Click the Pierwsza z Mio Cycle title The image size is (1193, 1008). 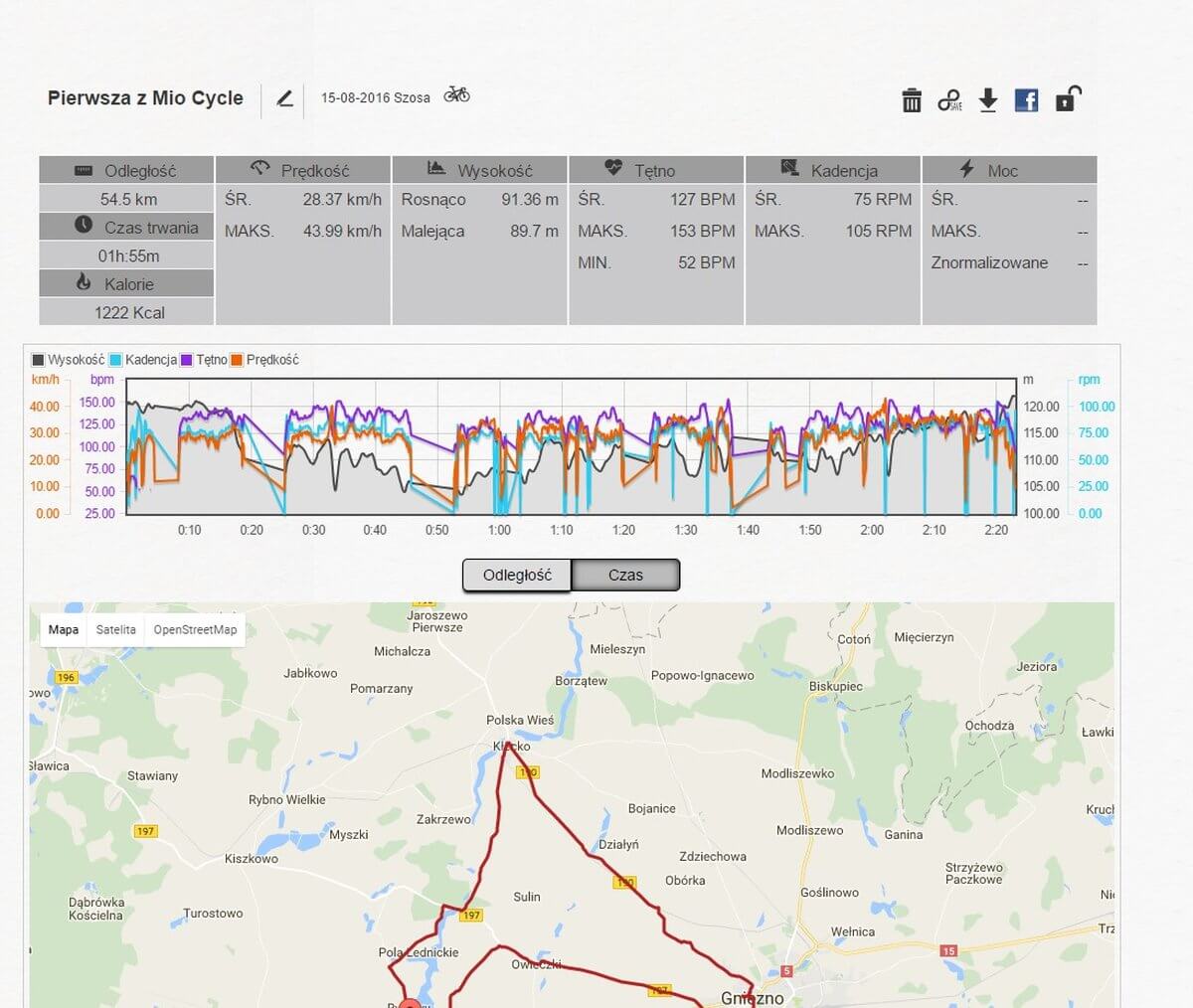(145, 97)
